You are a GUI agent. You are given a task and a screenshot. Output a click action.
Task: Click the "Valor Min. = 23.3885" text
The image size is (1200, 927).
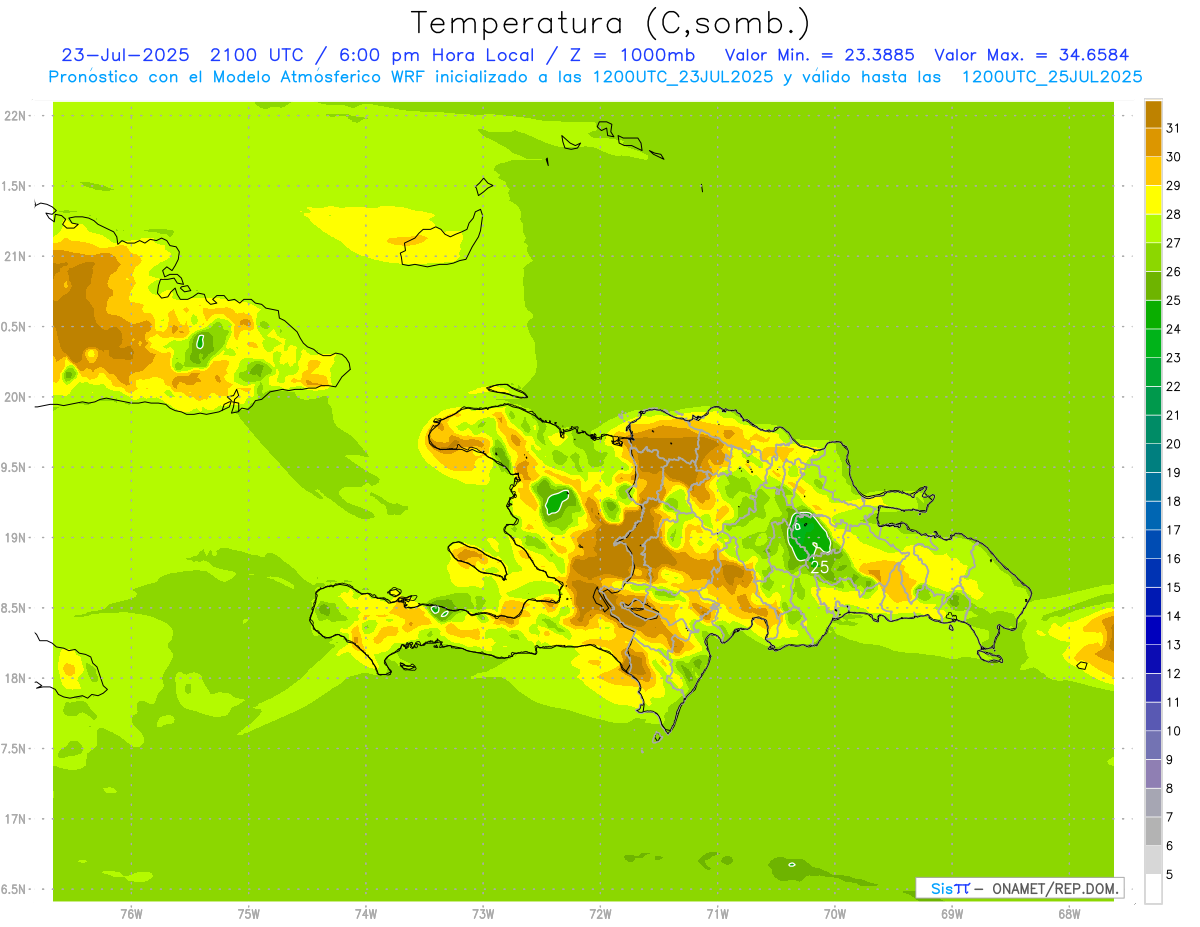click(819, 55)
